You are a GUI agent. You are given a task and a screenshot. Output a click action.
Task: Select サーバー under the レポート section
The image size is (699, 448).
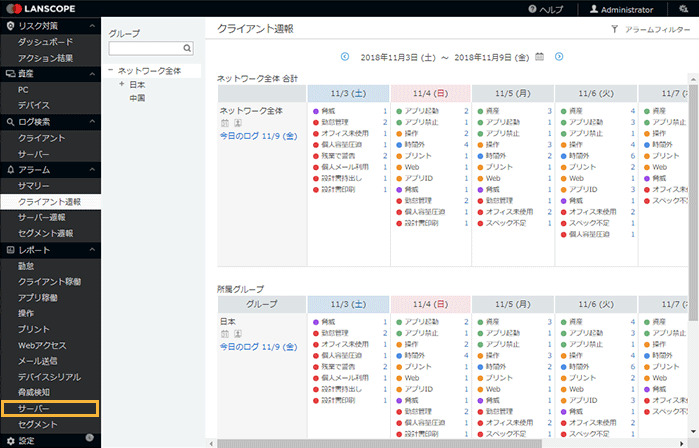pyautogui.click(x=34, y=408)
